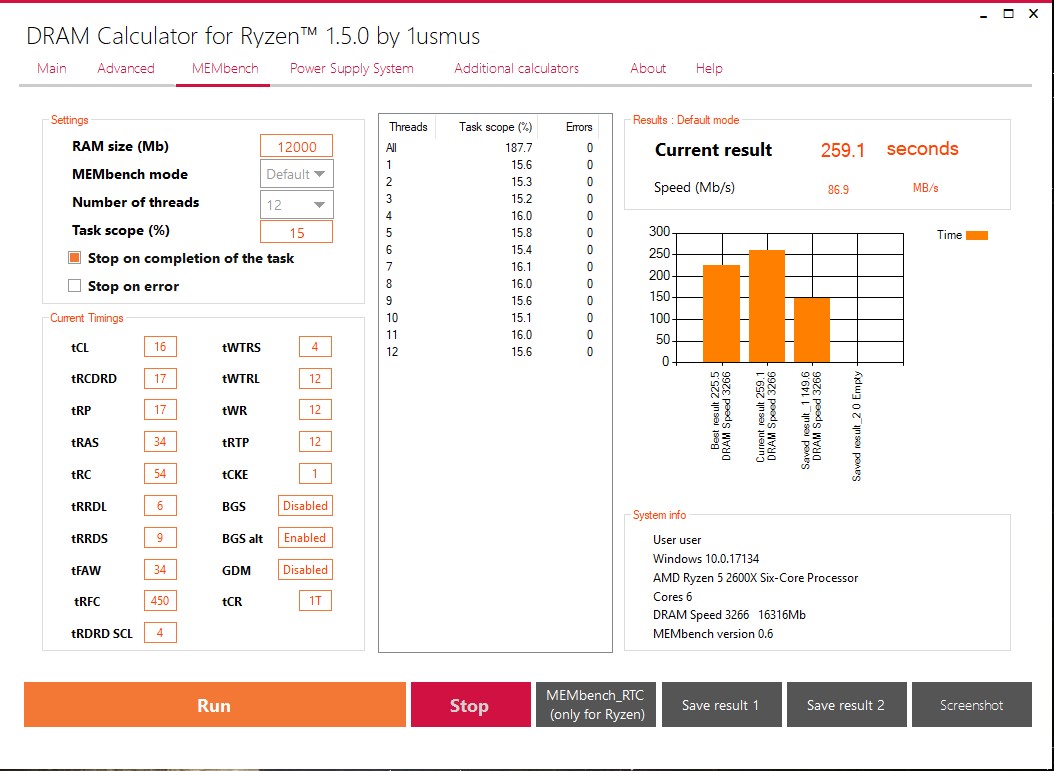Click the orange Time legend swatch
The image size is (1054, 771).
click(977, 235)
